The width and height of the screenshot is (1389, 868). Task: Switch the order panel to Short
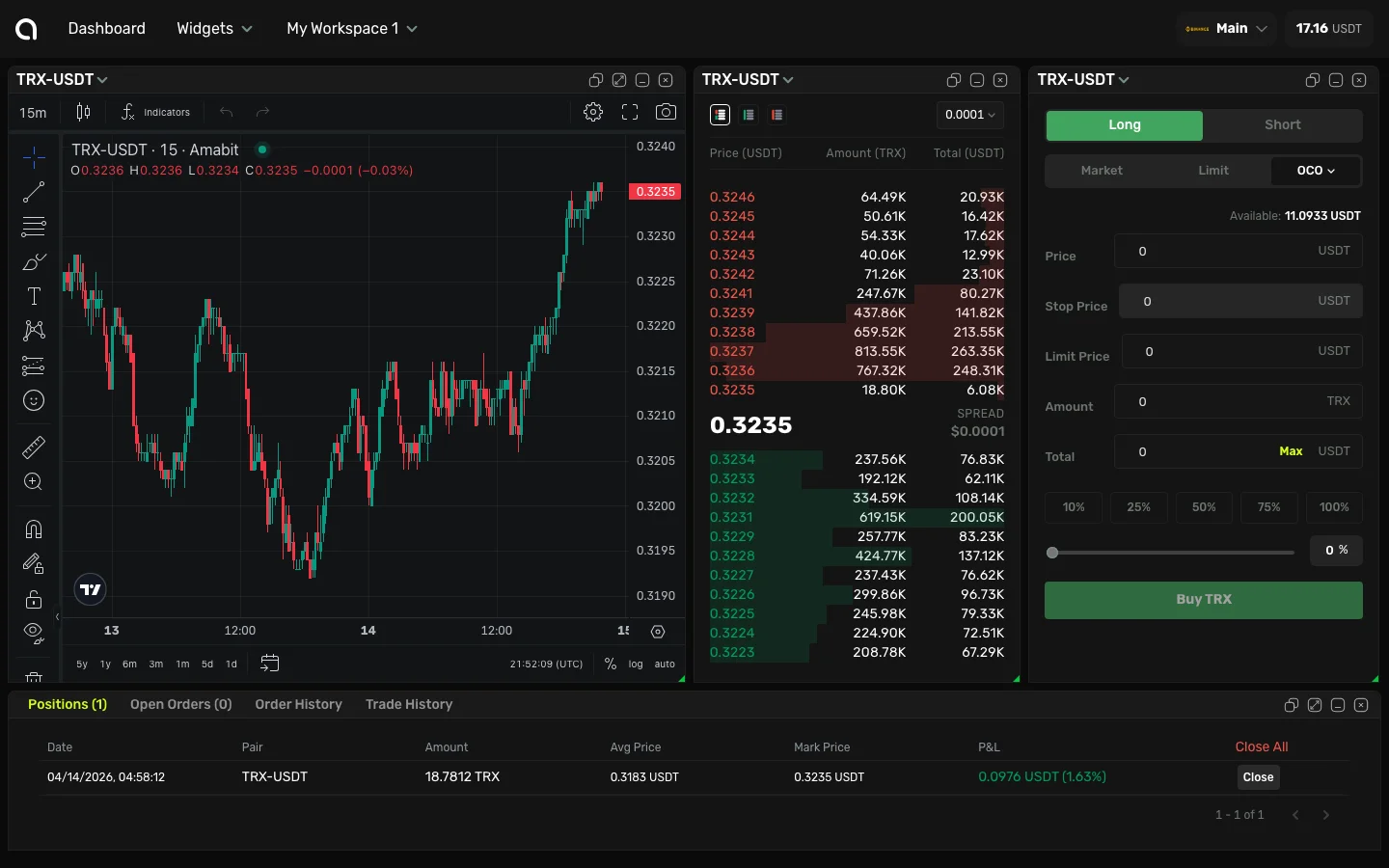(1282, 125)
